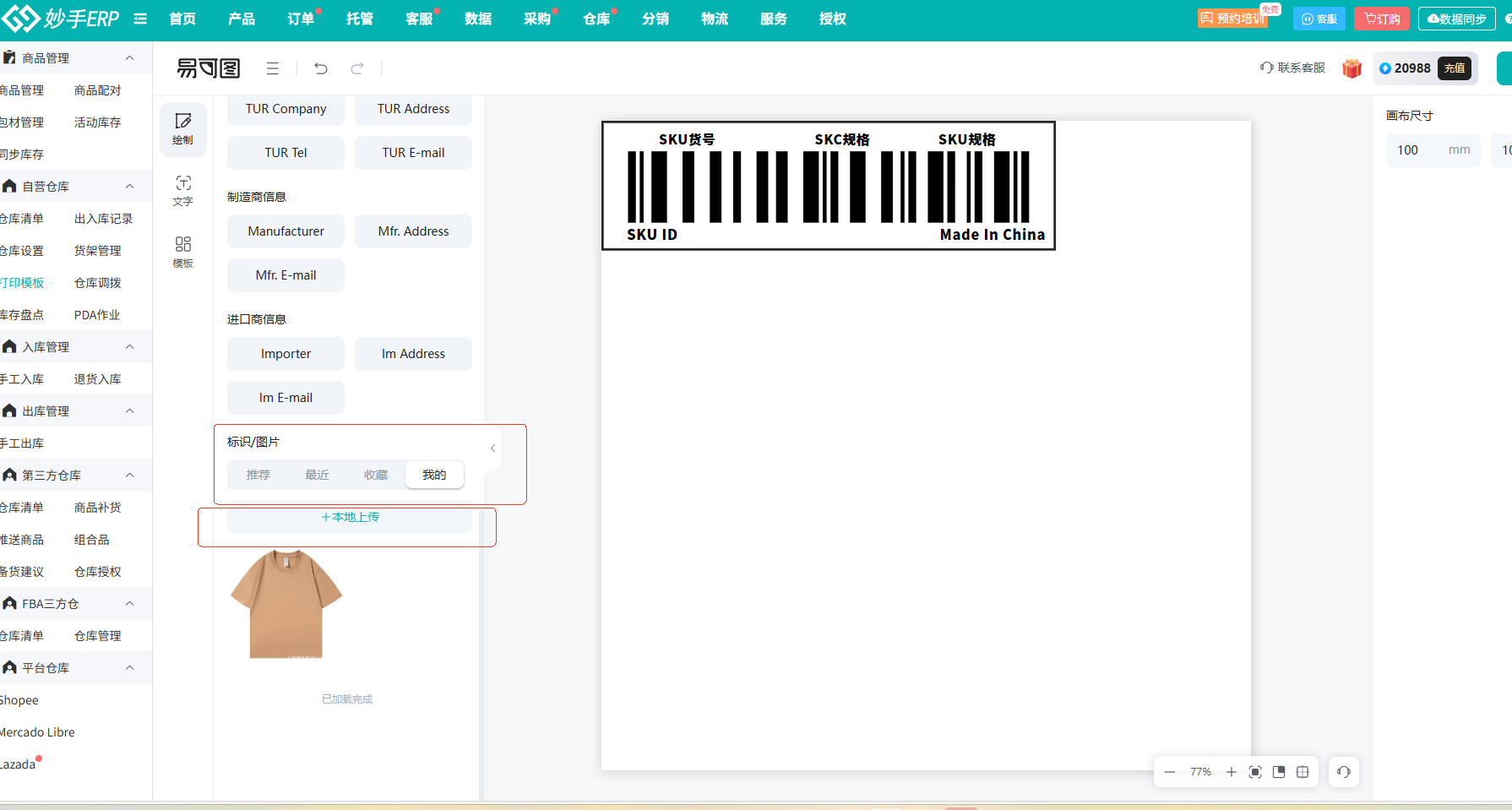Zoom out the canvas with minus button
The width and height of the screenshot is (1512, 810).
[1170, 772]
